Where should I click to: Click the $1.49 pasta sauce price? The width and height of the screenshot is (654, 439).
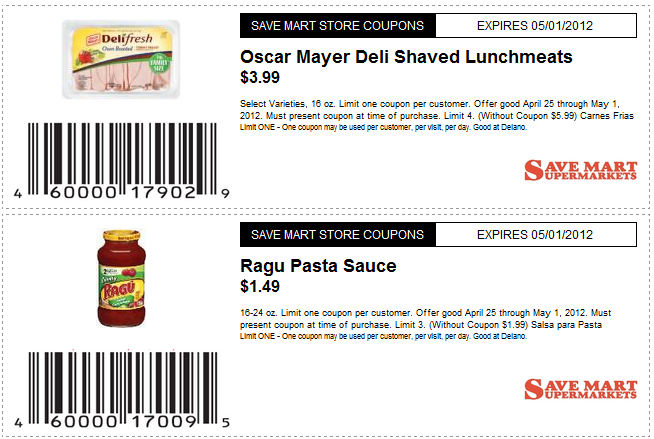[x=260, y=286]
